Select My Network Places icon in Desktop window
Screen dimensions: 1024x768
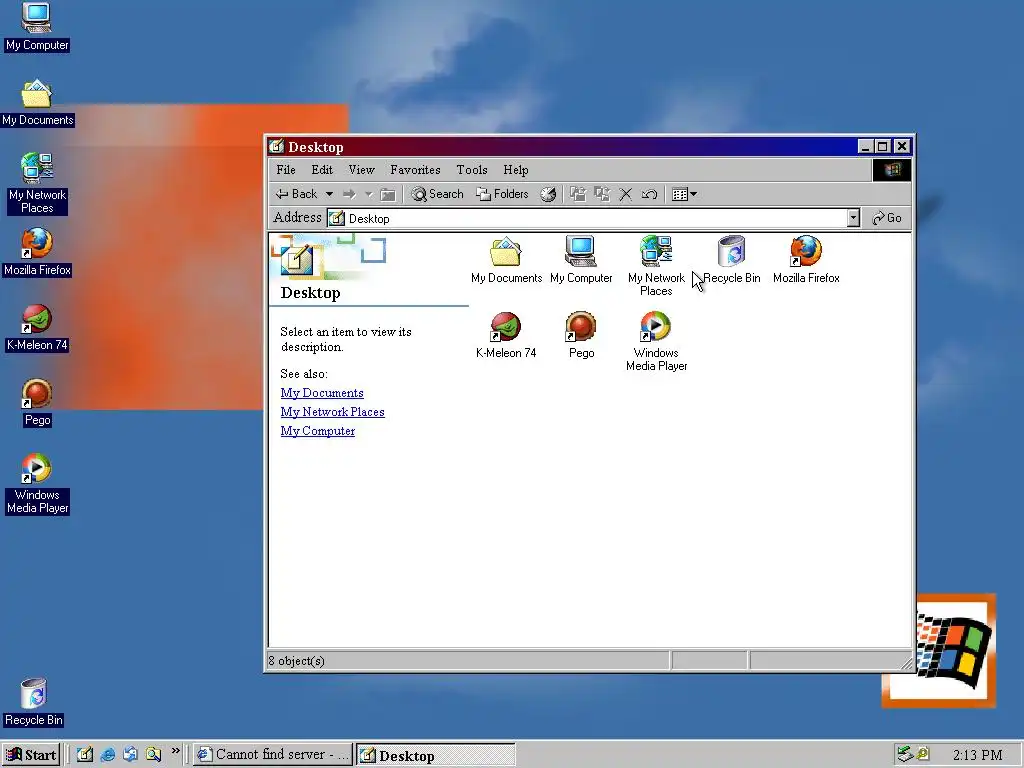pyautogui.click(x=656, y=266)
